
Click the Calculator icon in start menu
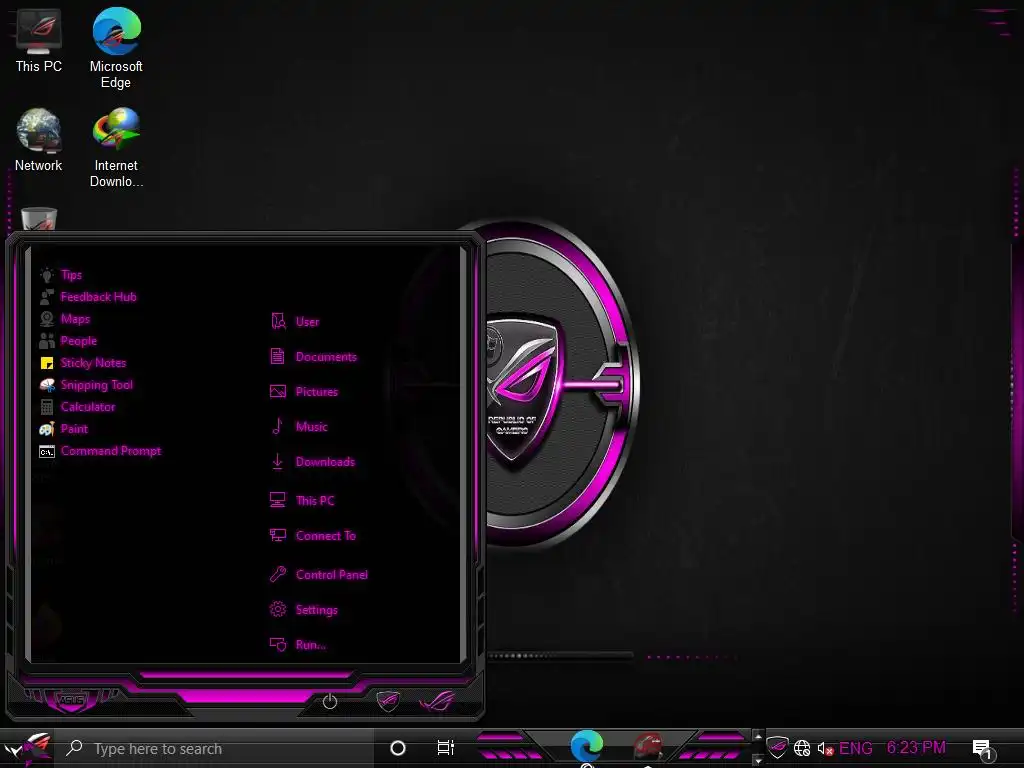pyautogui.click(x=47, y=407)
